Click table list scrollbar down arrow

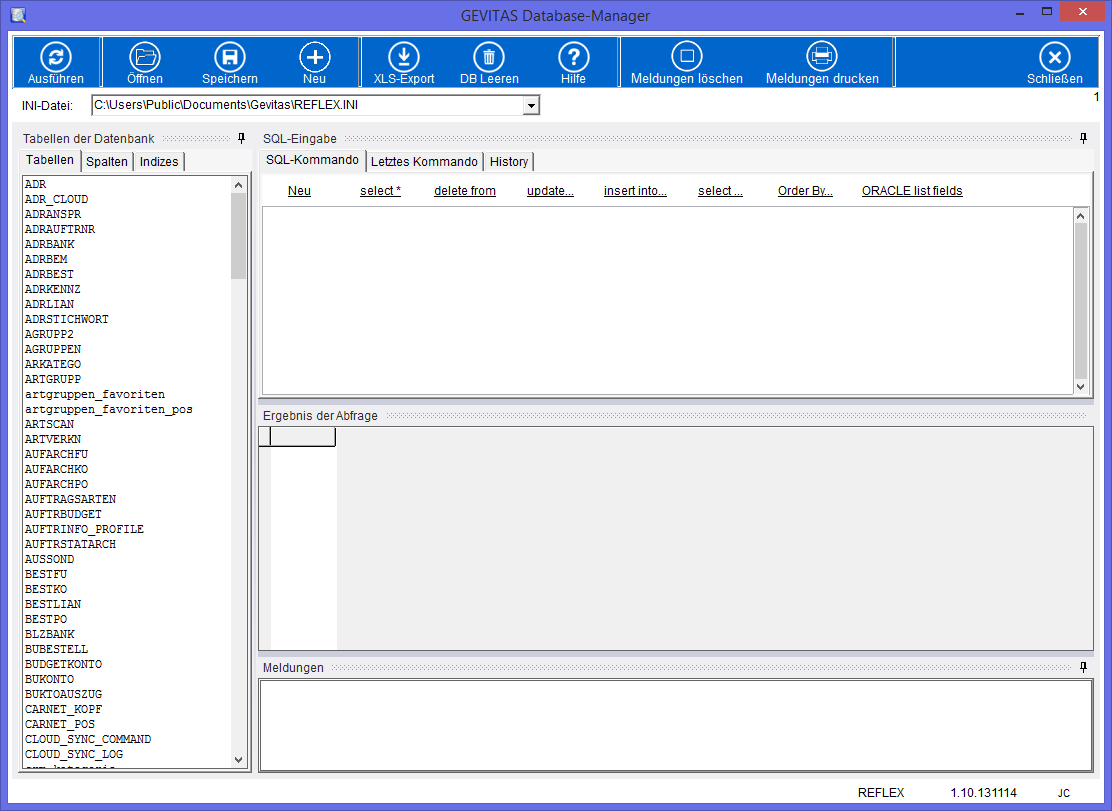(238, 759)
